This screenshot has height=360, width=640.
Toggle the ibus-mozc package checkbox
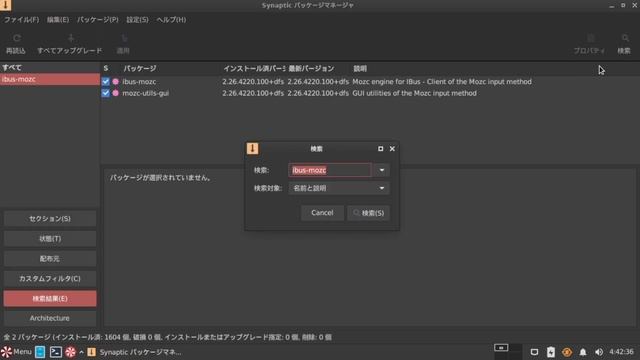(106, 82)
